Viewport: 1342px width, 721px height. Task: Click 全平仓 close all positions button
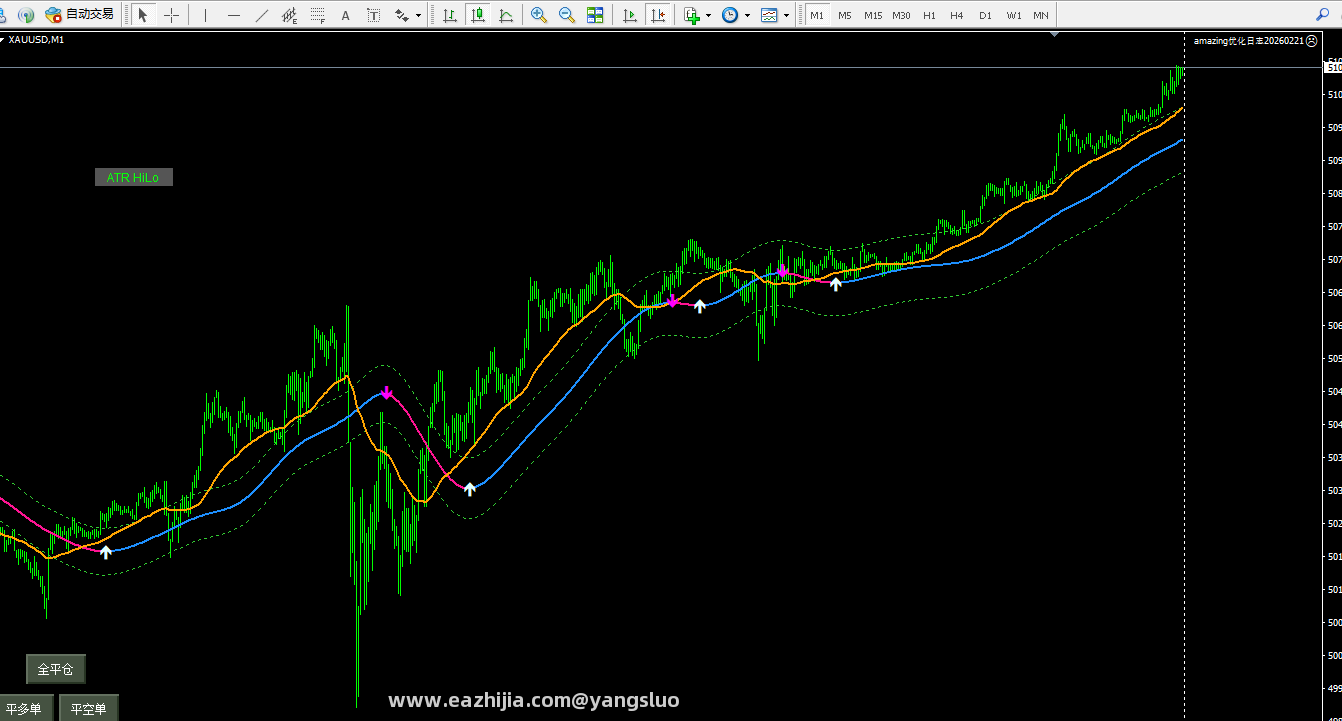[56, 669]
